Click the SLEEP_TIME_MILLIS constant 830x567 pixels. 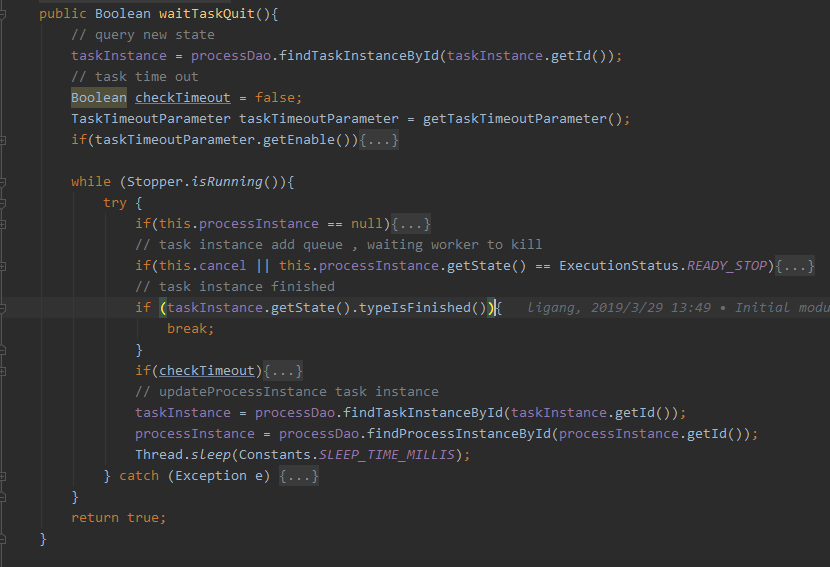(x=386, y=455)
